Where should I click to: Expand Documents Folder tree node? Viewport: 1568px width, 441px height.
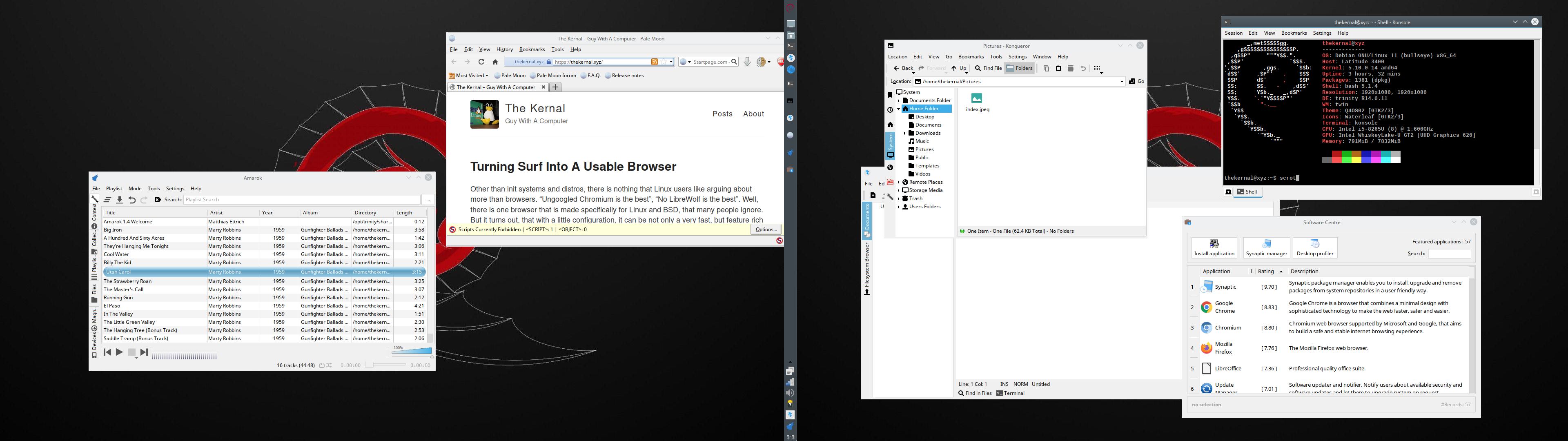tap(898, 100)
